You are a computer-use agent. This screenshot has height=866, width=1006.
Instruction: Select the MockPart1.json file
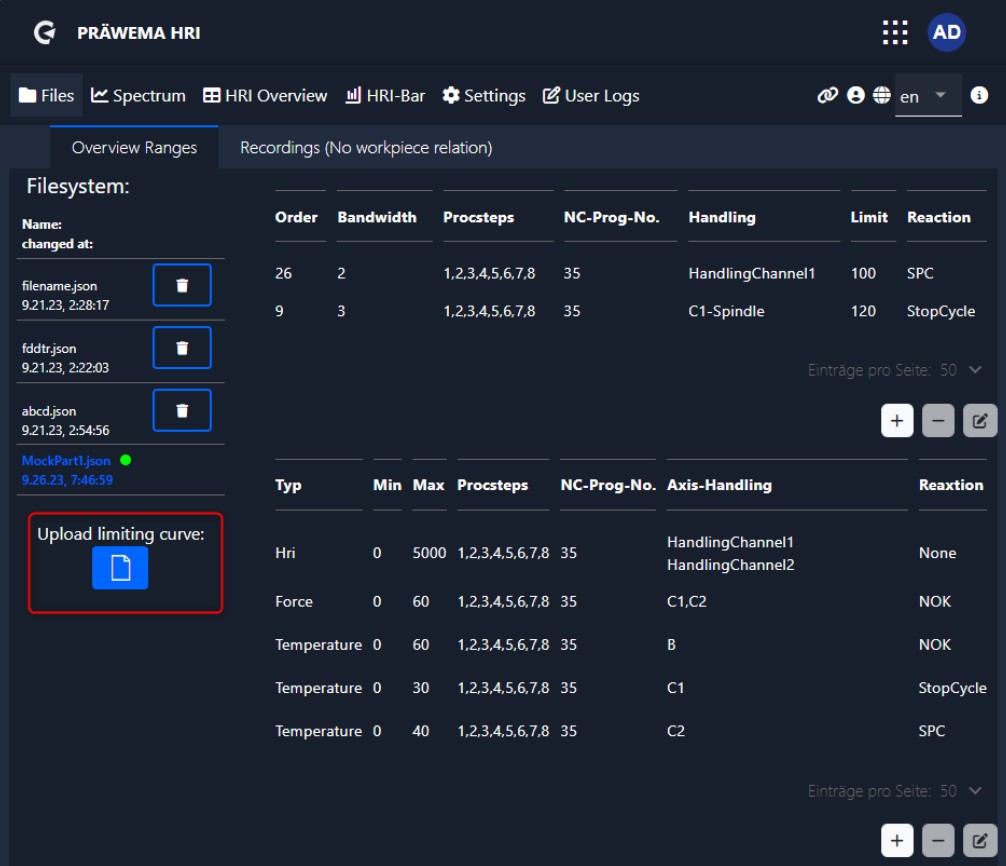click(x=66, y=461)
